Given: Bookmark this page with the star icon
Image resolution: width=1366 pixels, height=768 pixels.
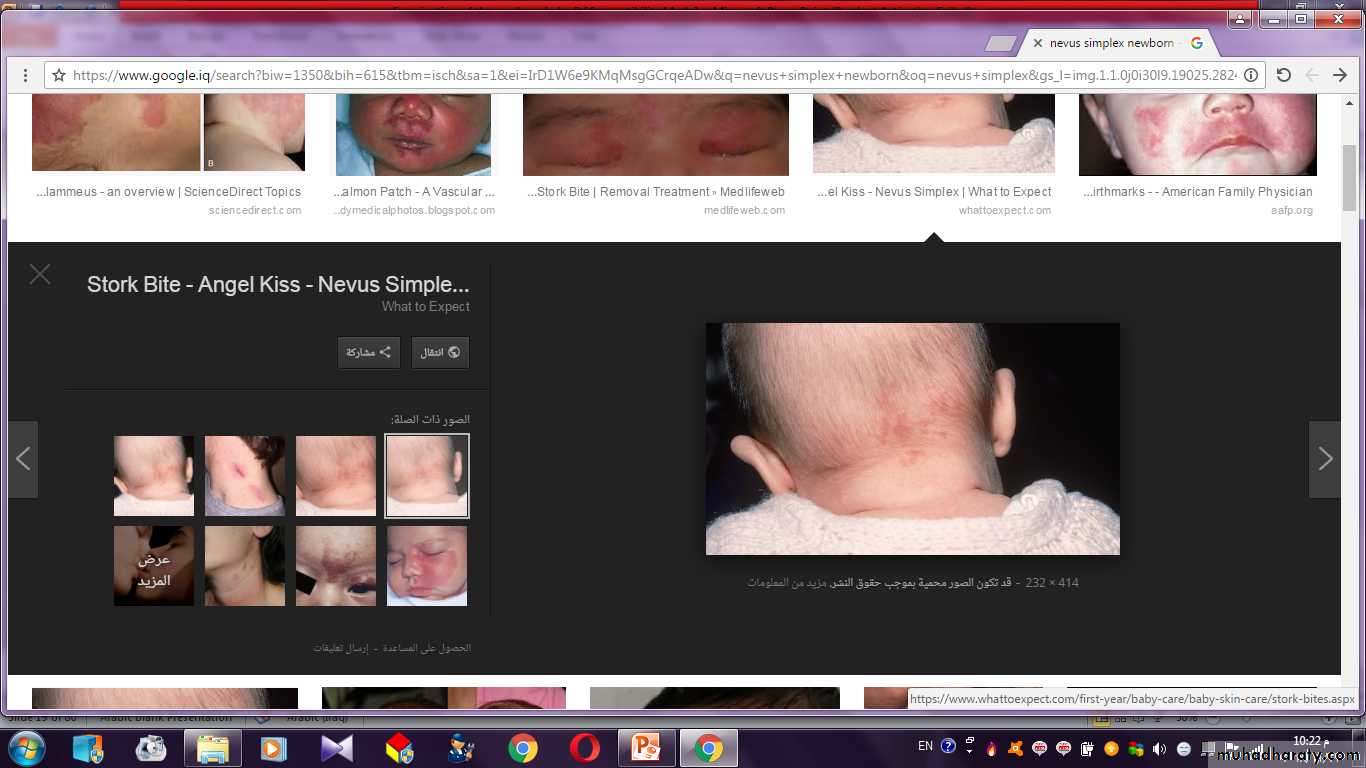Looking at the screenshot, I should 59,75.
